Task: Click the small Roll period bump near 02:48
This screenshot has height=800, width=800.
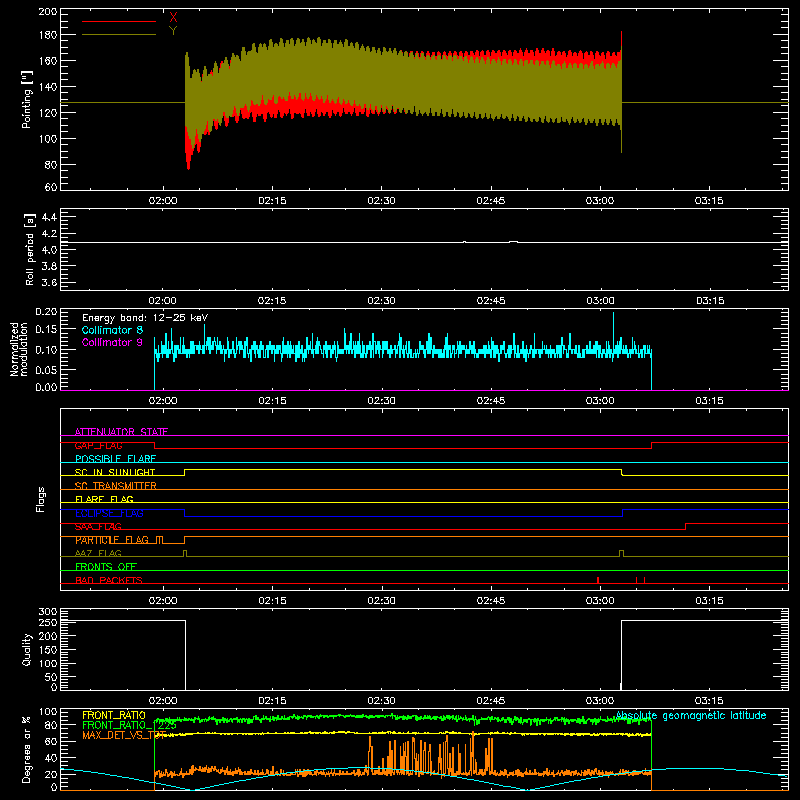Action: pos(513,241)
